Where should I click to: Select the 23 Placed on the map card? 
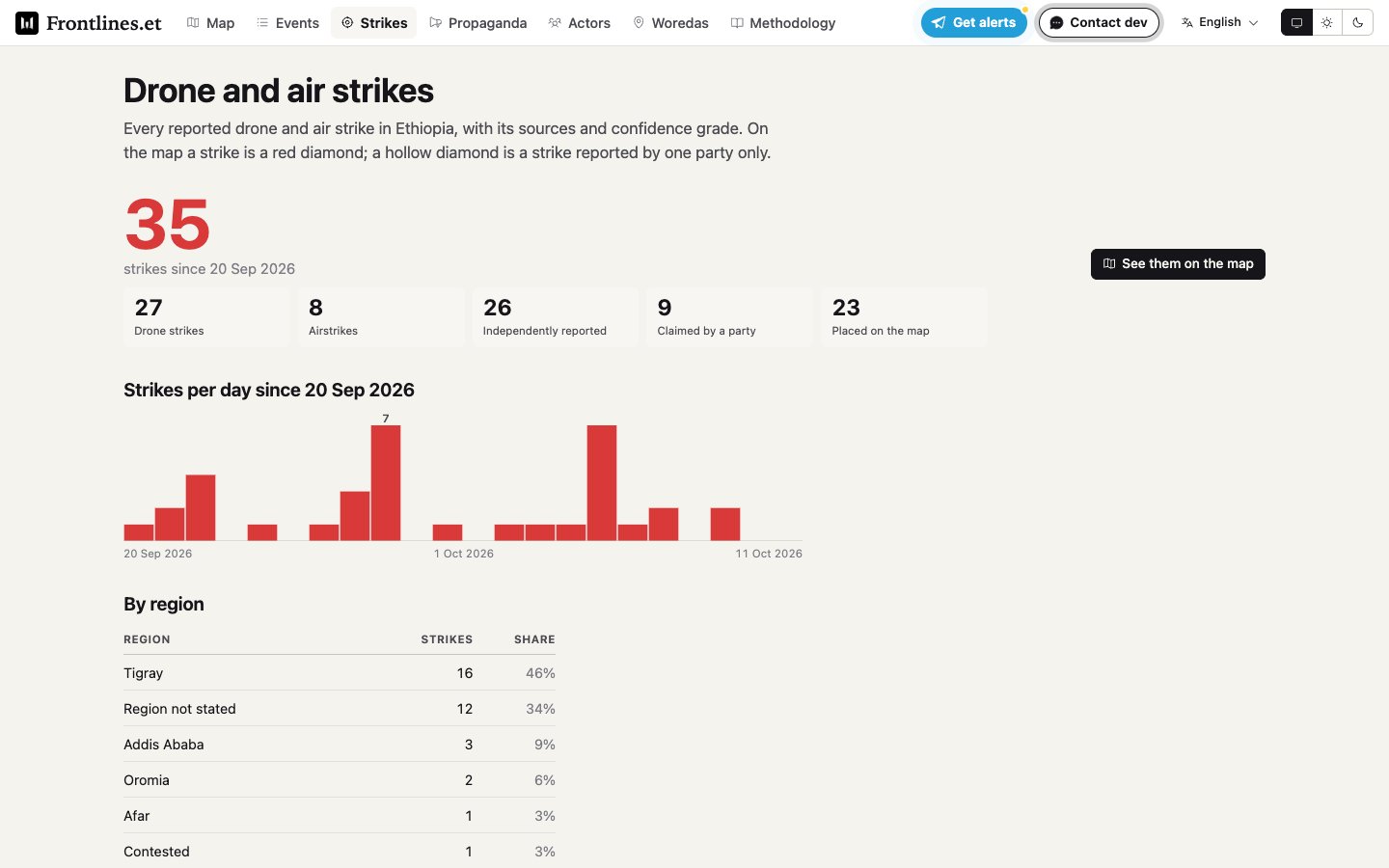pyautogui.click(x=904, y=316)
